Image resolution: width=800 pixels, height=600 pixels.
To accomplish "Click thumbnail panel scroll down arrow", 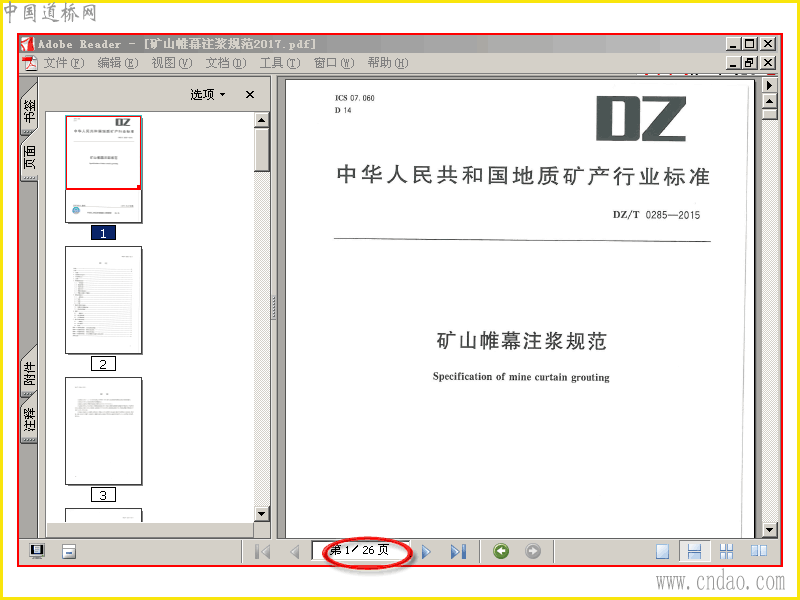I will pyautogui.click(x=262, y=514).
